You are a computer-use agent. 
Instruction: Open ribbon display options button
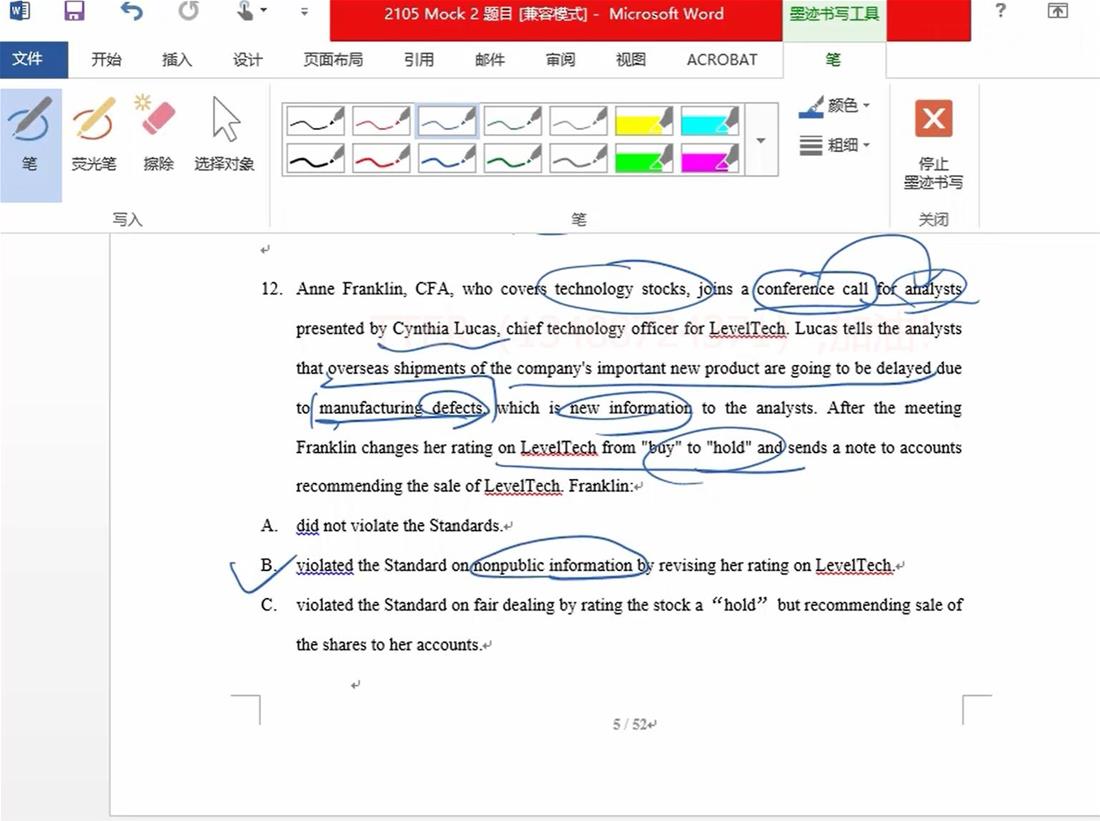click(x=1057, y=11)
